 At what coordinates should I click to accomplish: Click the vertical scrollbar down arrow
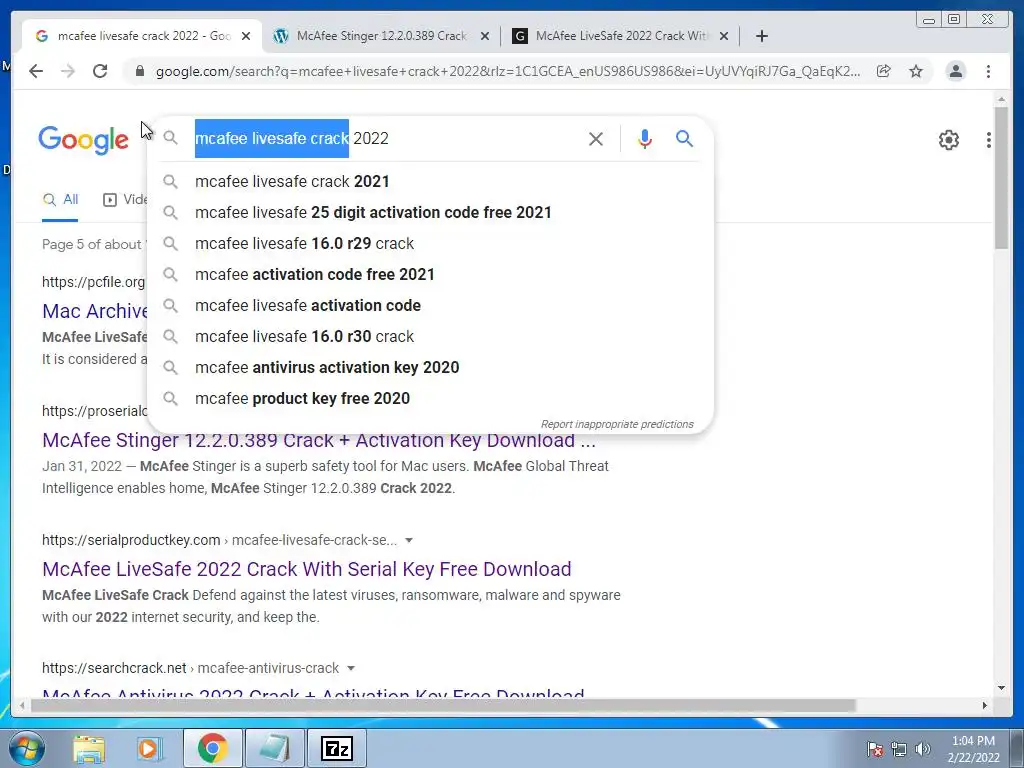pos(1001,688)
